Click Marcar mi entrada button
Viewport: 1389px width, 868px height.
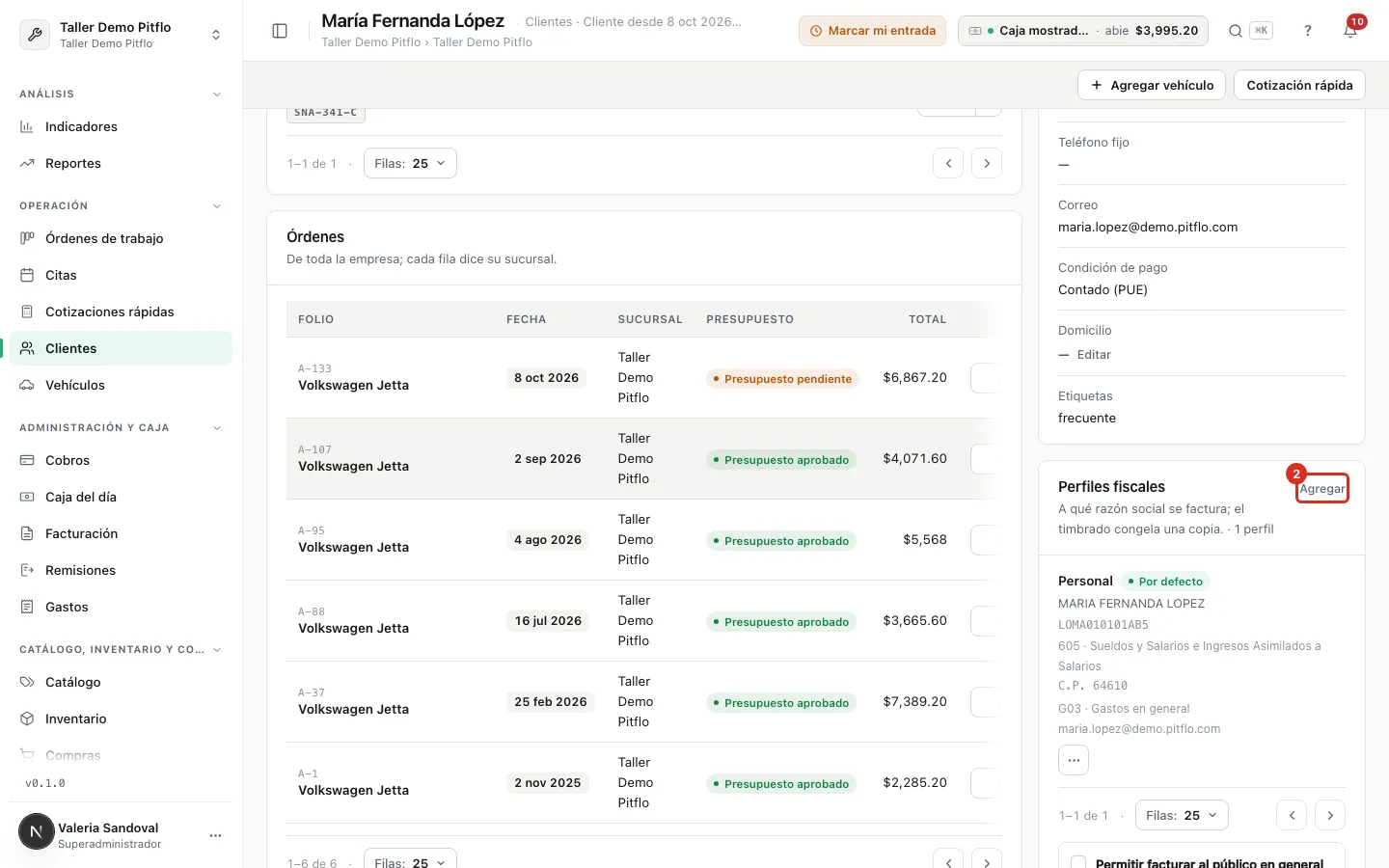[x=872, y=31]
